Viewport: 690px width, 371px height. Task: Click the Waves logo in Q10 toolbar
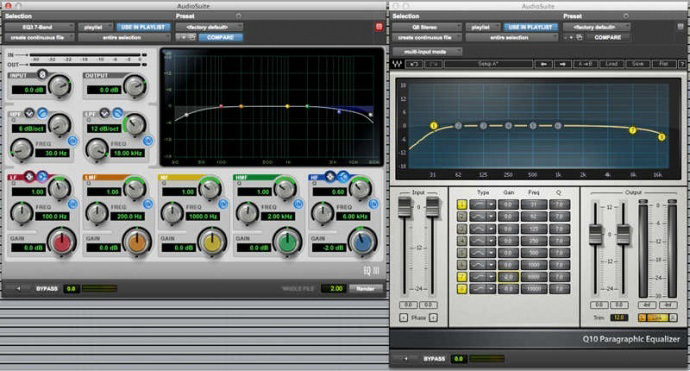pyautogui.click(x=397, y=64)
